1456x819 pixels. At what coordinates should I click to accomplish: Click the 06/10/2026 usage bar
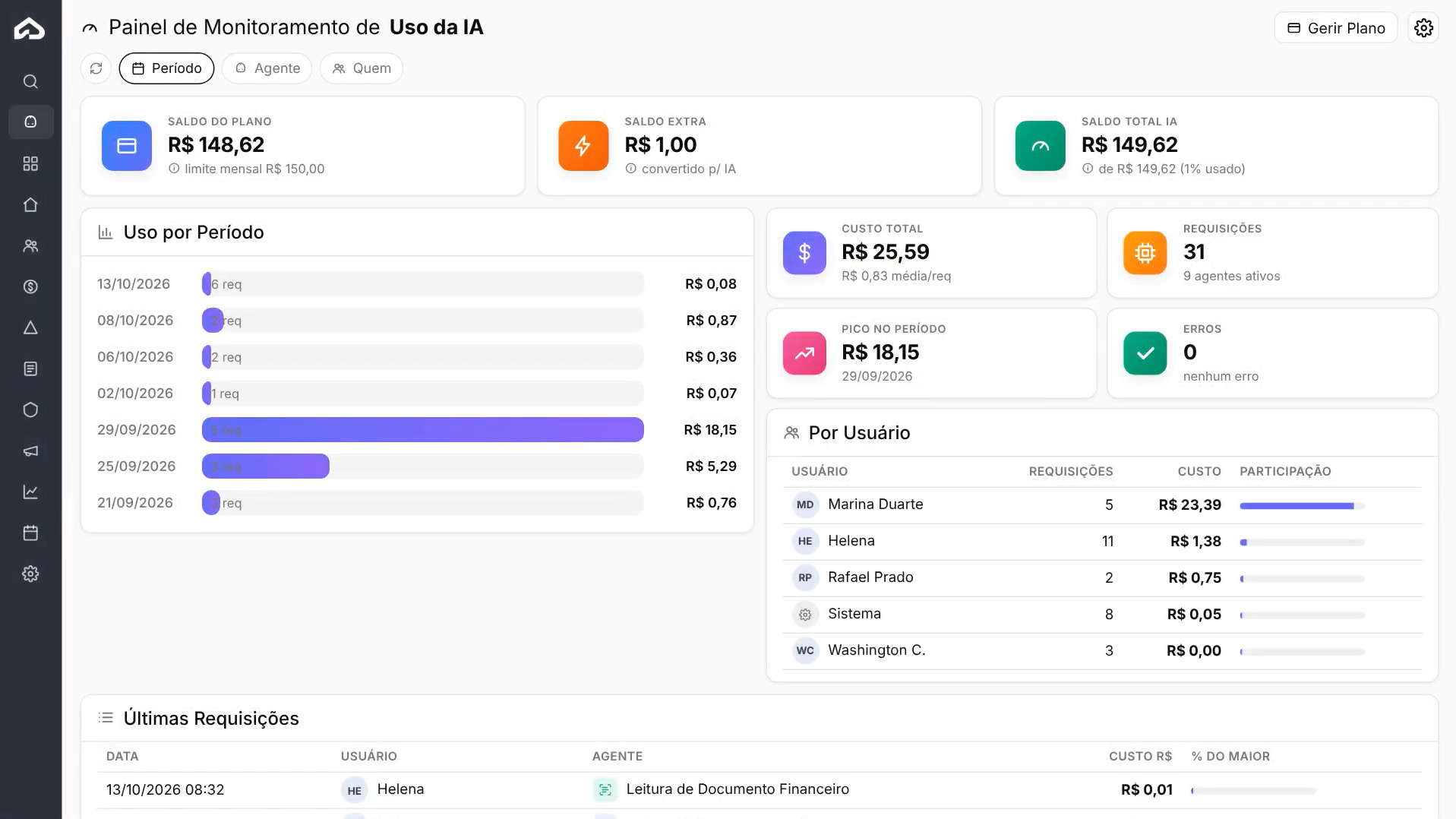422,357
